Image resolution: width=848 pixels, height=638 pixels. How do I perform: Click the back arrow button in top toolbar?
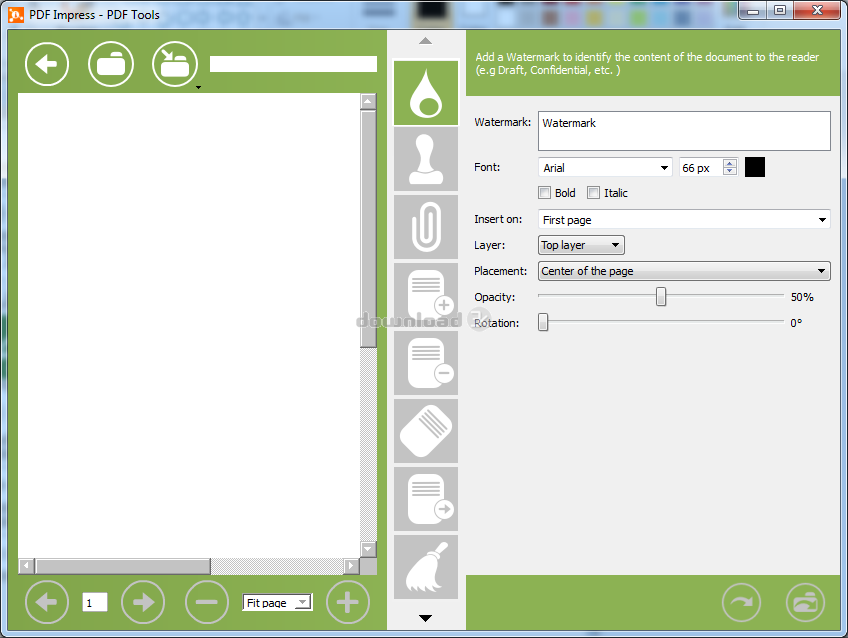(47, 64)
